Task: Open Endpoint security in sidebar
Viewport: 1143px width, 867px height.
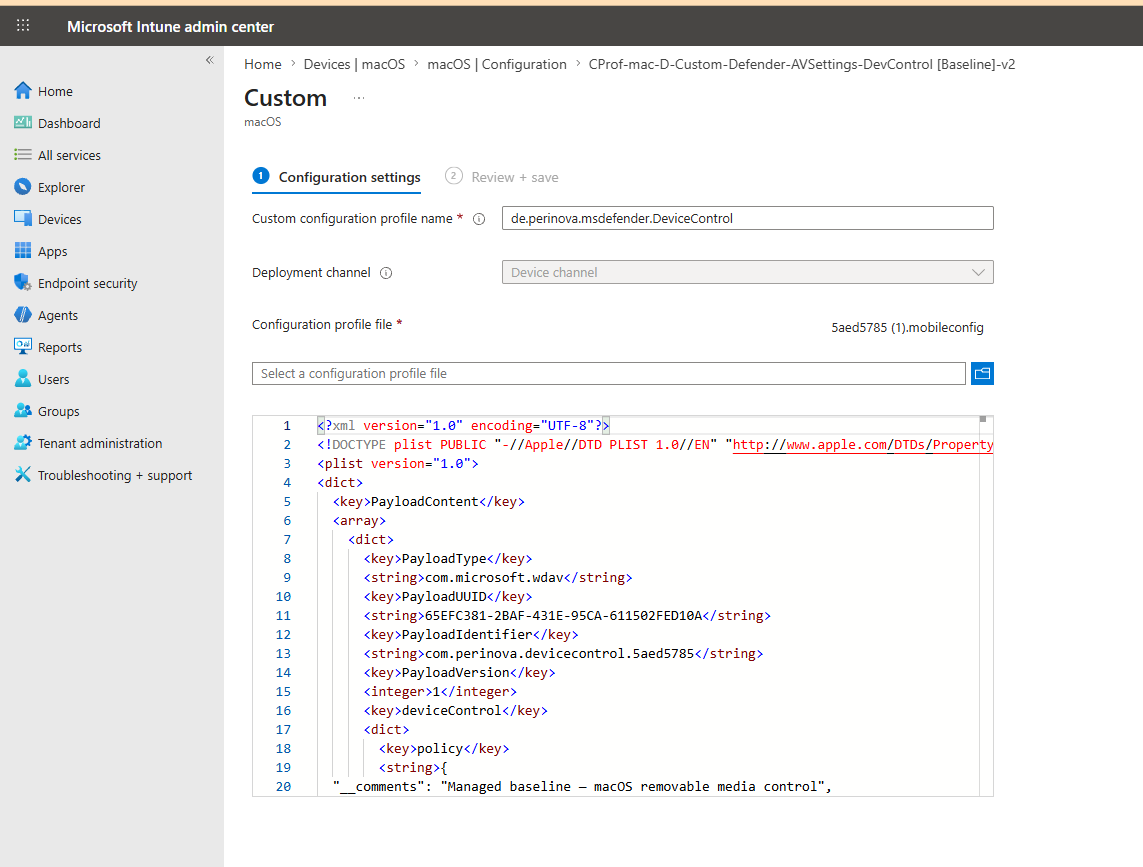Action: (x=87, y=284)
